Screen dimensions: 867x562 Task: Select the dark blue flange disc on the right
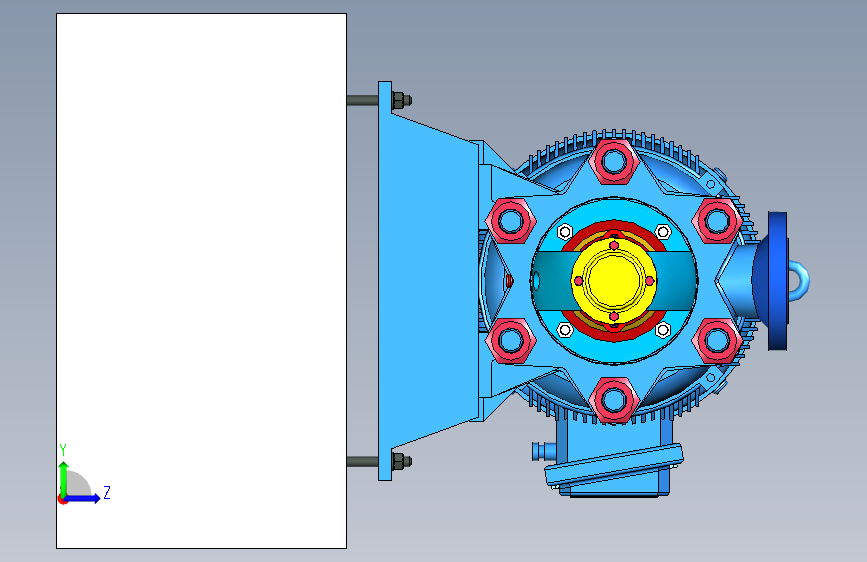tap(777, 281)
